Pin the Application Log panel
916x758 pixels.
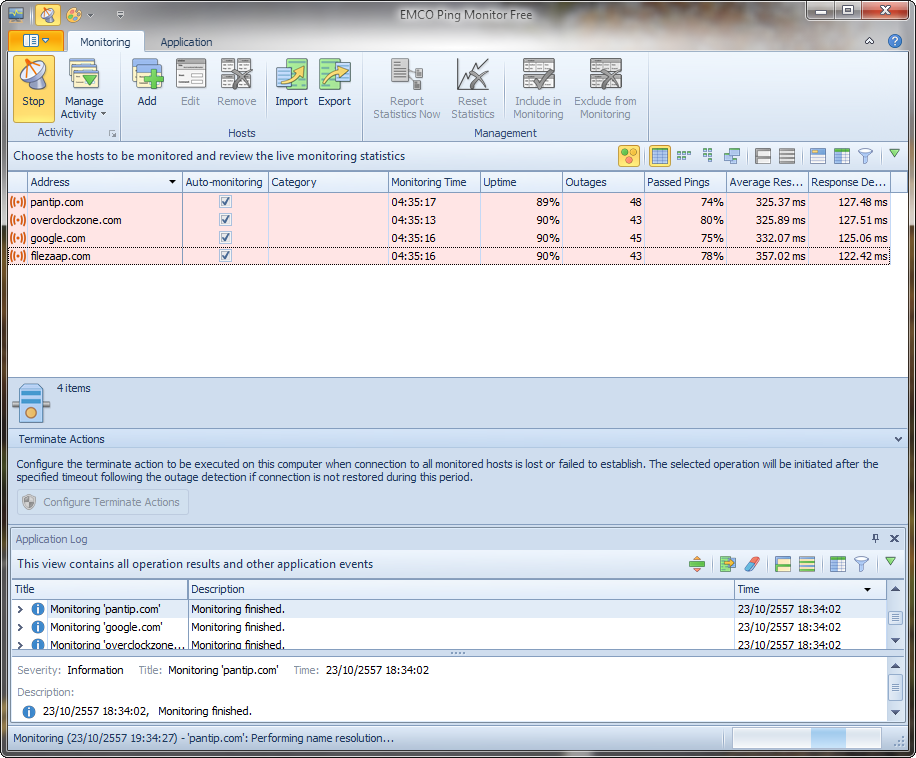click(x=876, y=539)
